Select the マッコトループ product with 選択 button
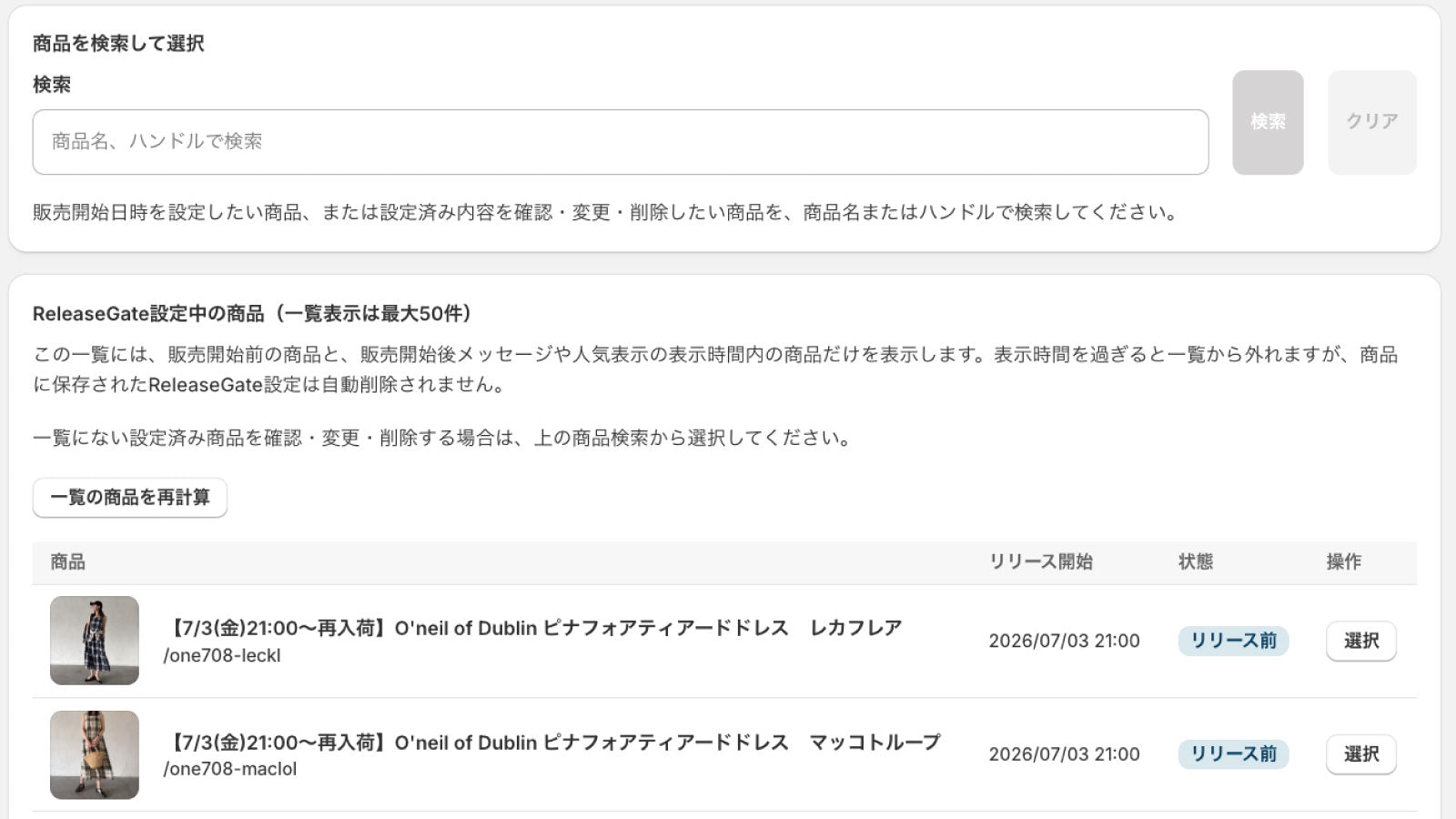 (1360, 754)
